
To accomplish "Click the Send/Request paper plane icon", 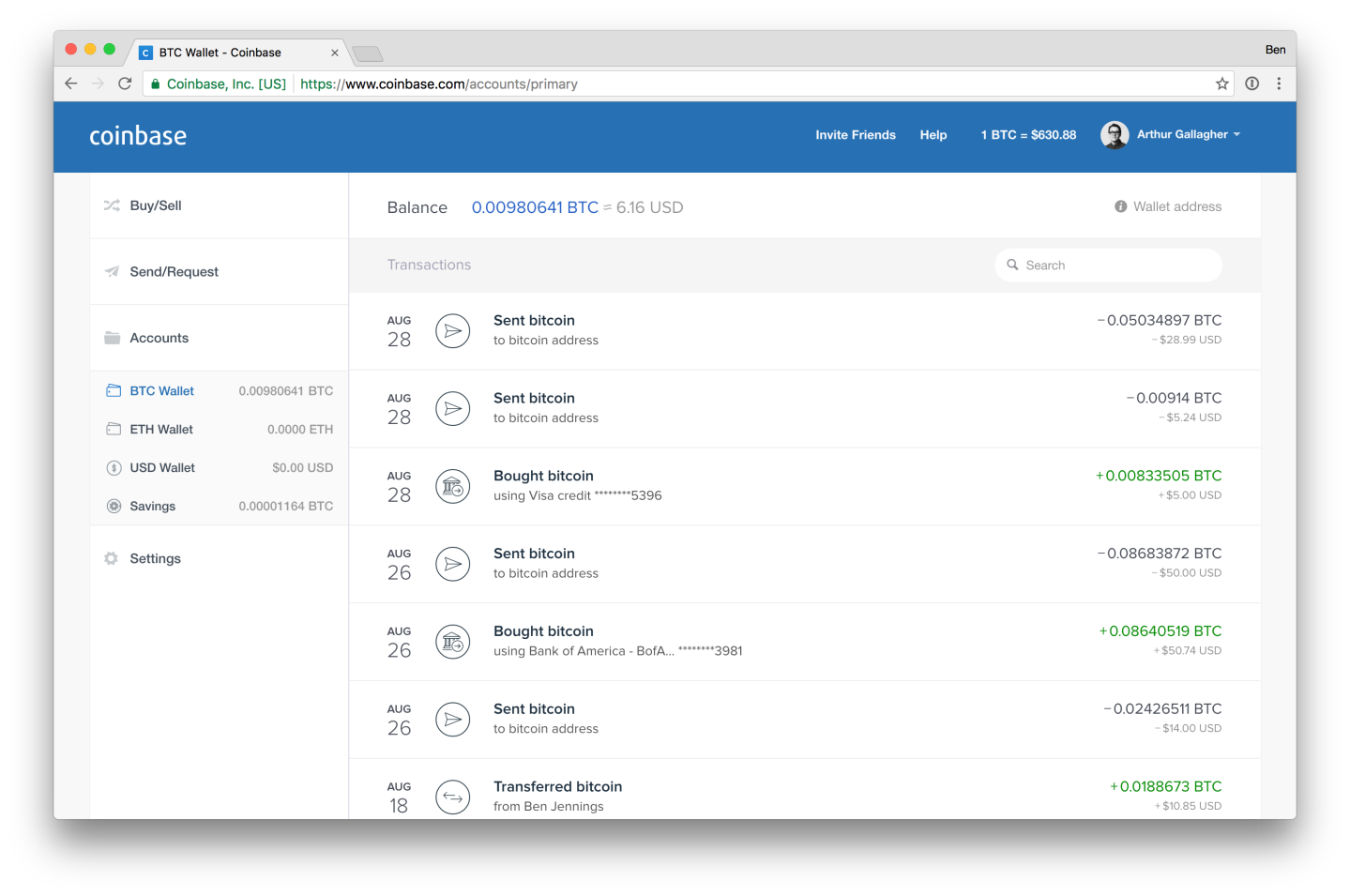I will click(112, 272).
